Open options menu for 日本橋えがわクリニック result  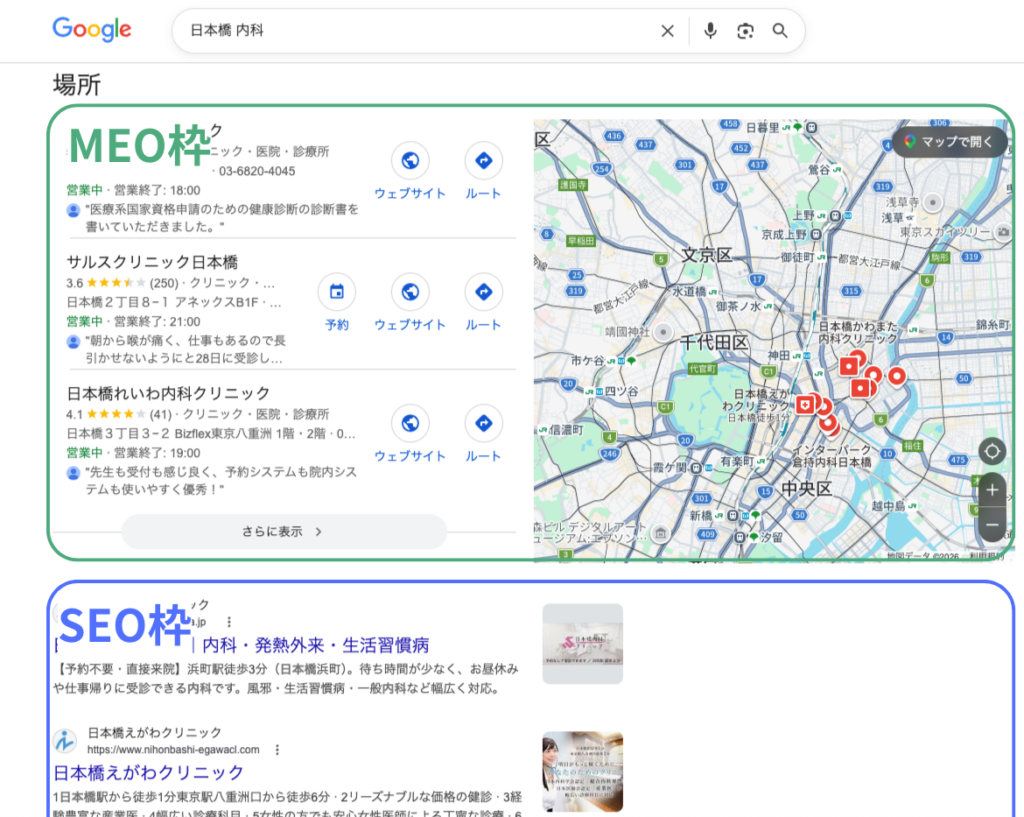[278, 750]
